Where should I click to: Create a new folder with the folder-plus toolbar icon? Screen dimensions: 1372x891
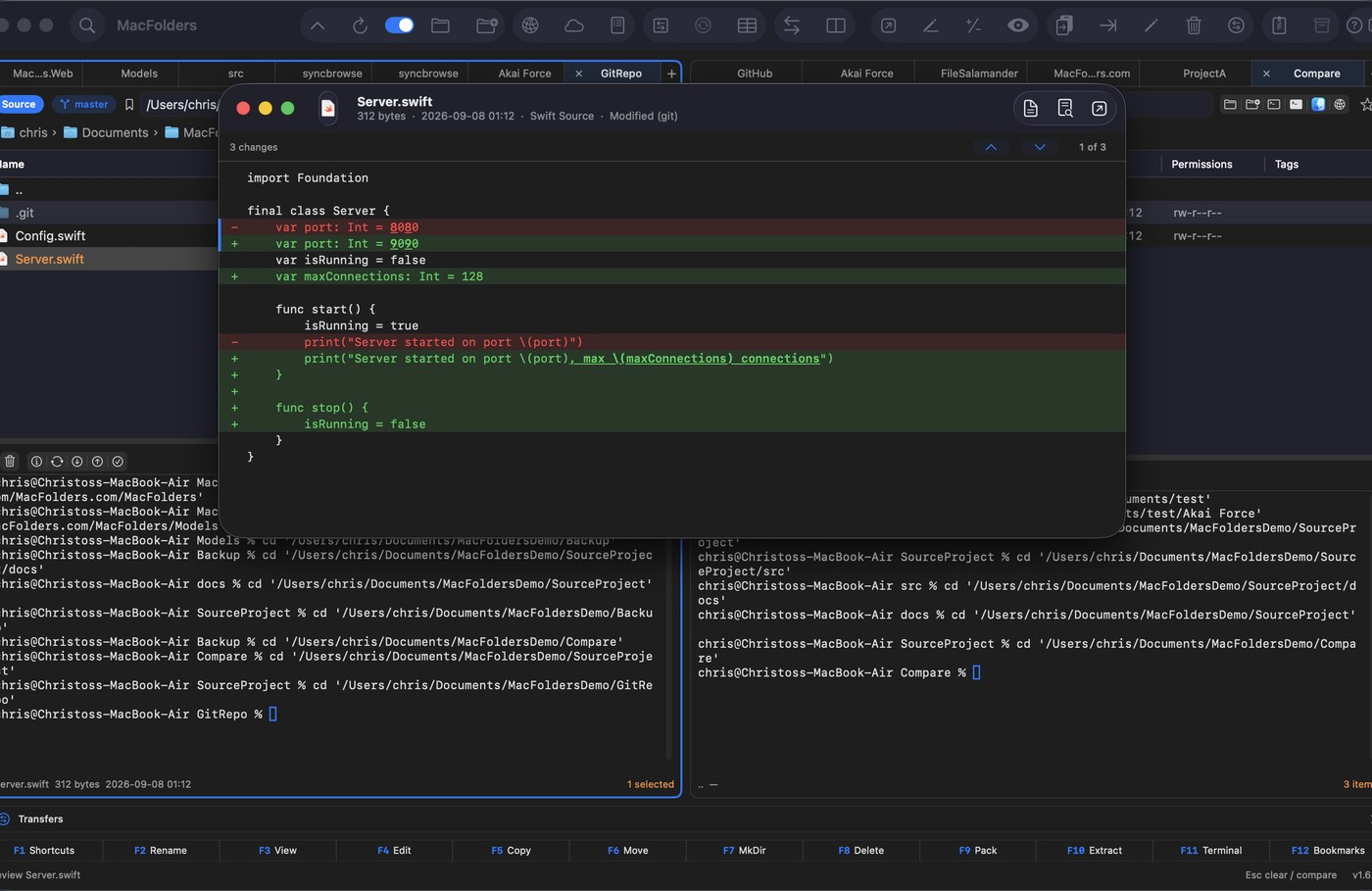pyautogui.click(x=487, y=25)
